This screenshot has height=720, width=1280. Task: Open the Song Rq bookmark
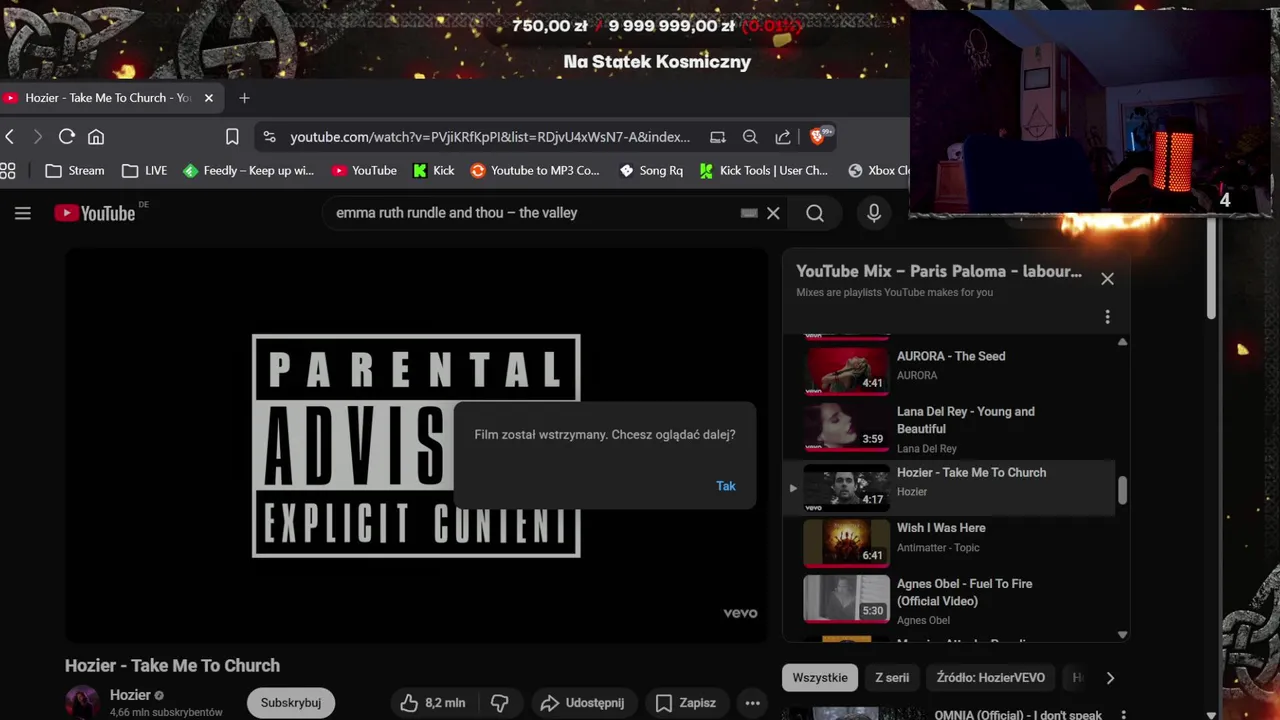coord(651,171)
